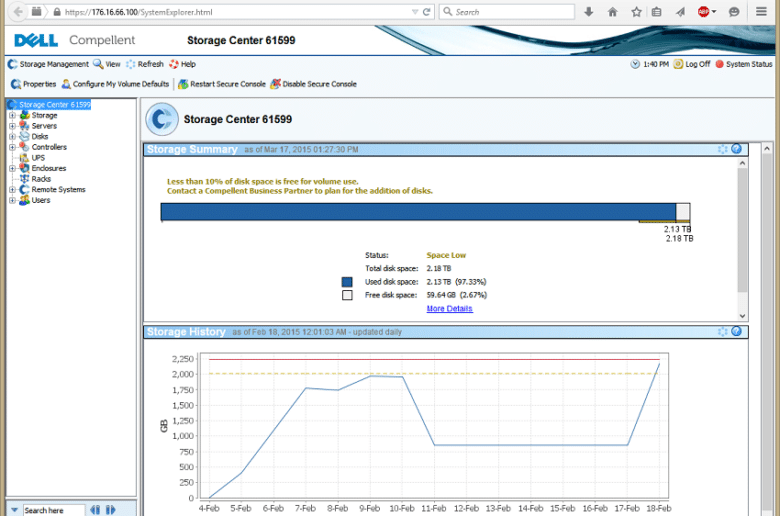Click the white Free disk space swatch
780x516 pixels.
347,295
